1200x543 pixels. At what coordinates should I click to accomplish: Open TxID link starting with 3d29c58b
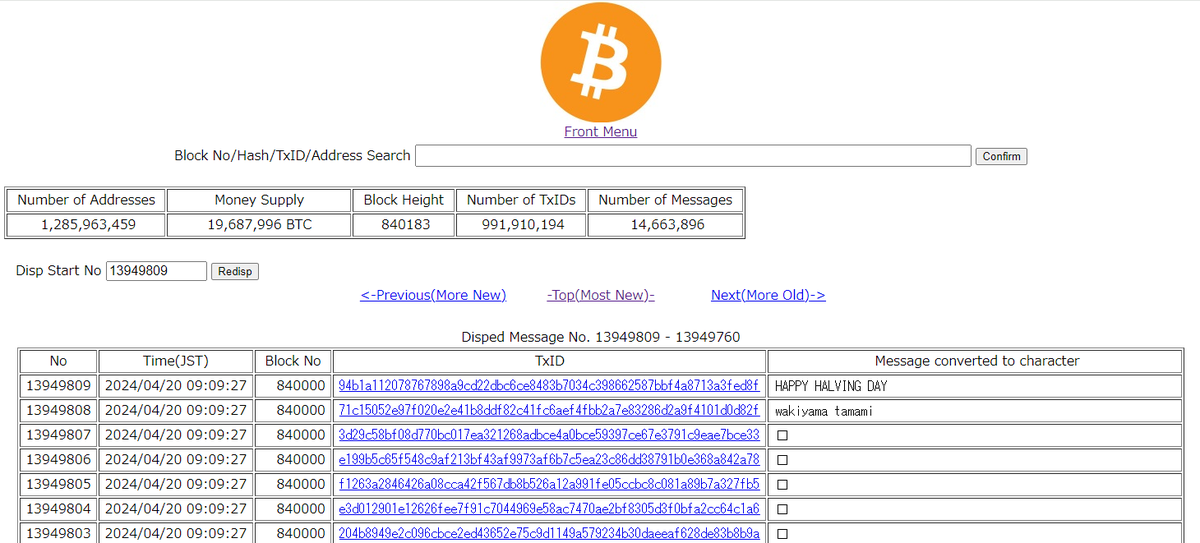(x=549, y=435)
